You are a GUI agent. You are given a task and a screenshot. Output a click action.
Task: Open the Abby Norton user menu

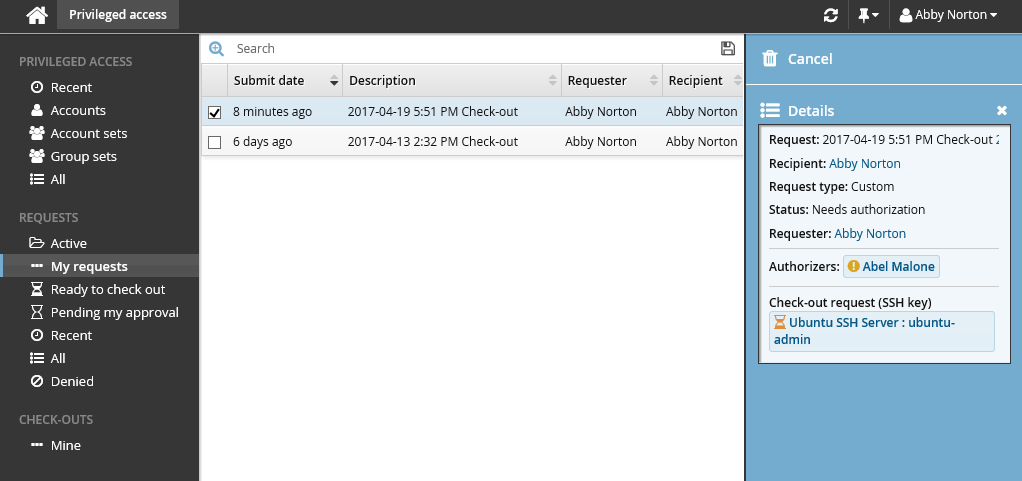(948, 15)
